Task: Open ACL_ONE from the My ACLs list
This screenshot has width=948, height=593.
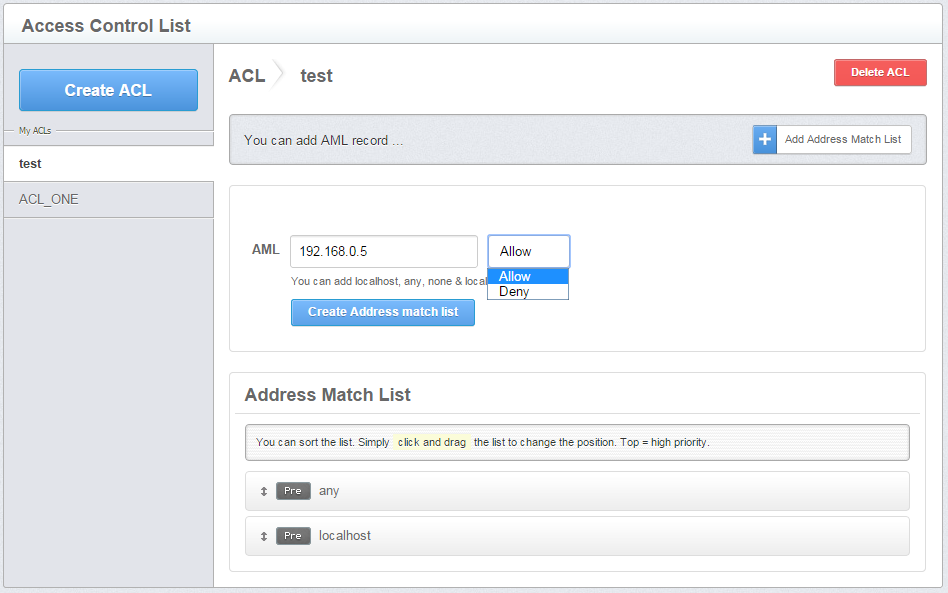Action: (x=108, y=200)
